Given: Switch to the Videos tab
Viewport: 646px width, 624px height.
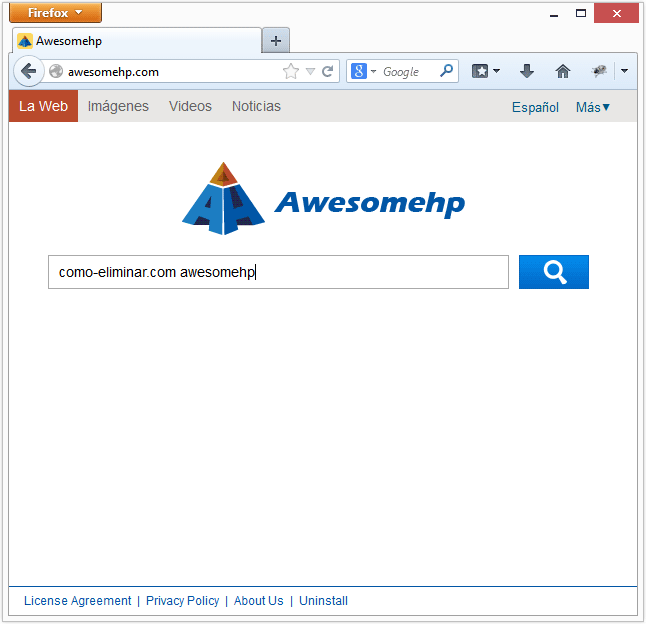Looking at the screenshot, I should click(x=190, y=106).
